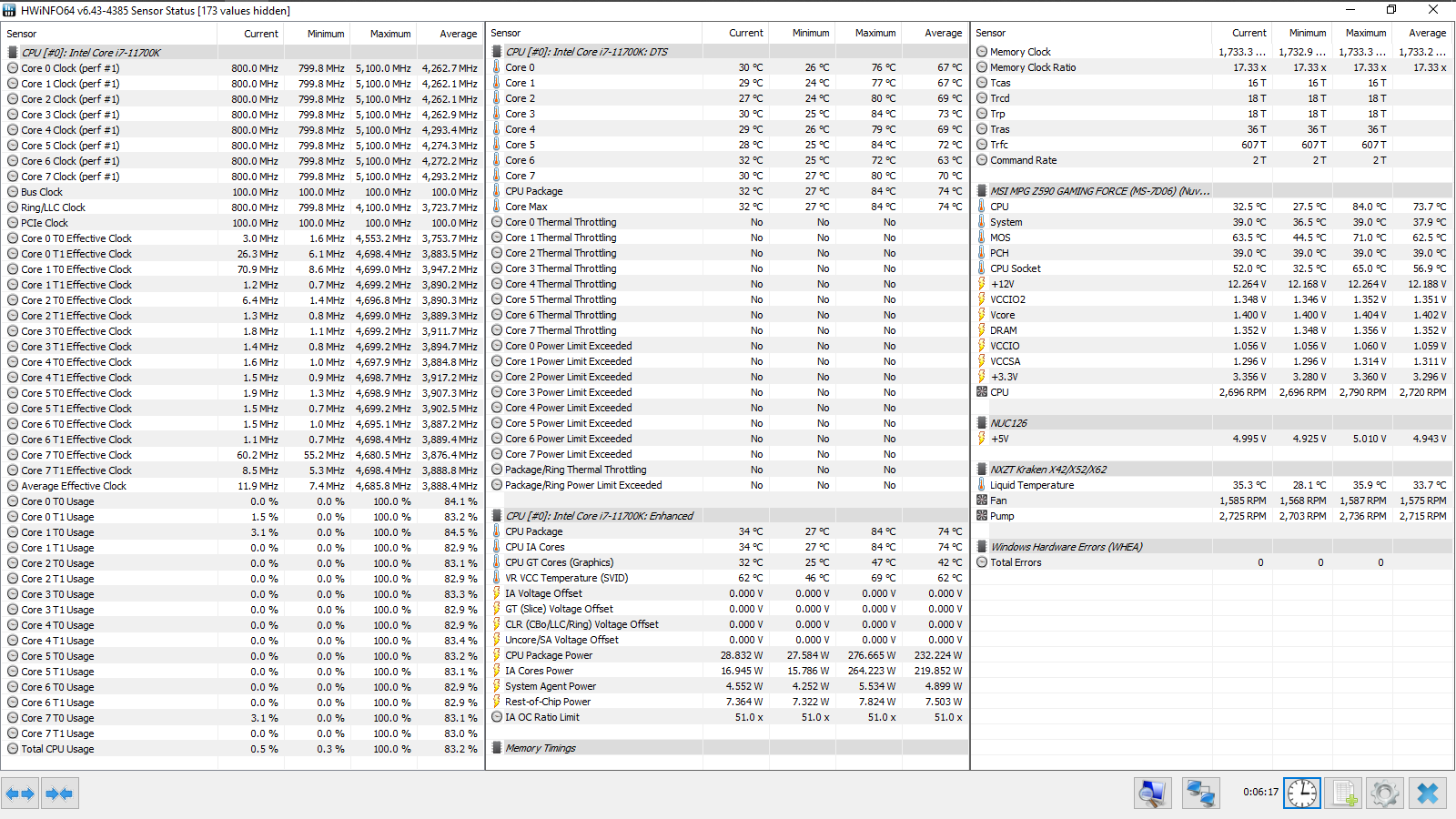Click the lightning icon next to +12V
The height and width of the screenshot is (819, 1456).
(982, 284)
